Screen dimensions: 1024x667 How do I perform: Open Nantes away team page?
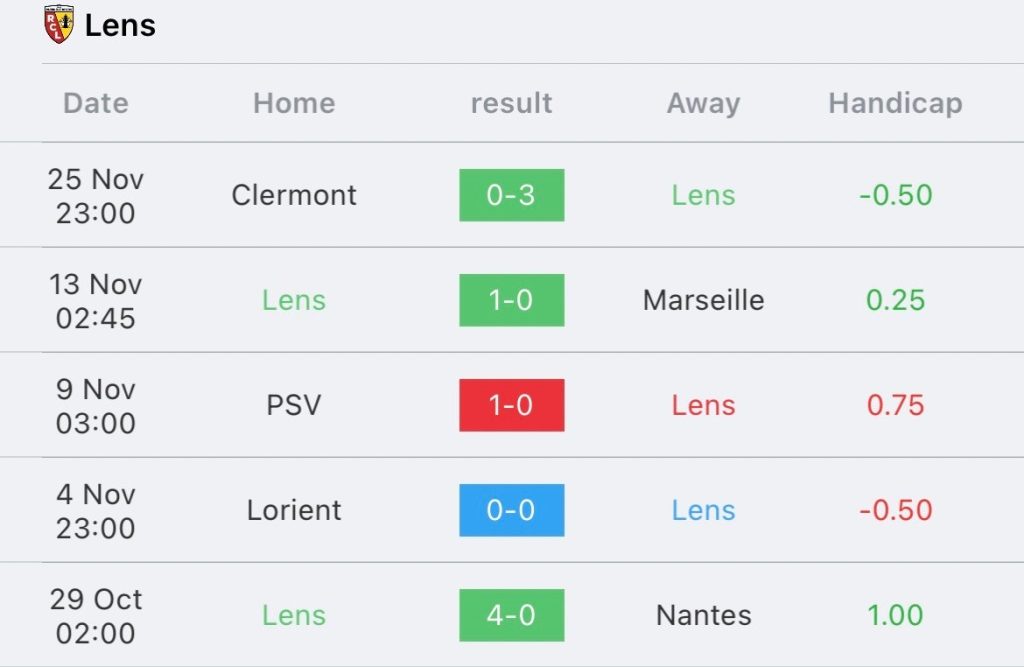pyautogui.click(x=703, y=615)
